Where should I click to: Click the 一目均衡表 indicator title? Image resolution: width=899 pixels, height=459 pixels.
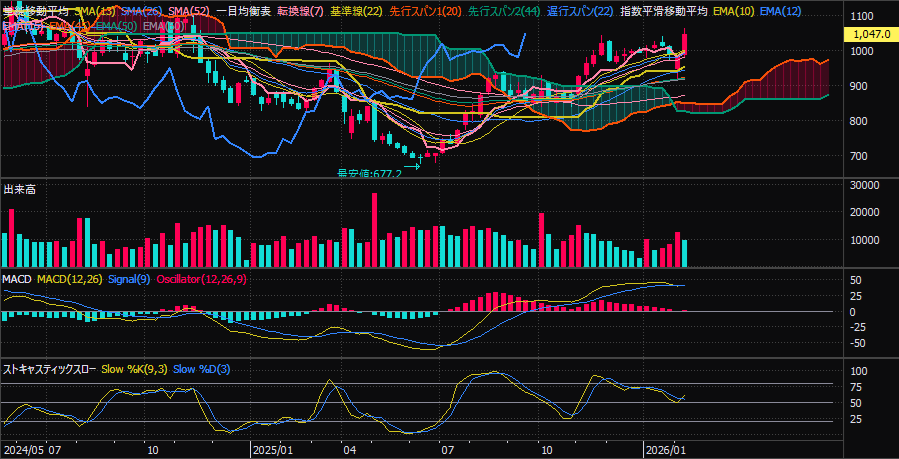(243, 10)
